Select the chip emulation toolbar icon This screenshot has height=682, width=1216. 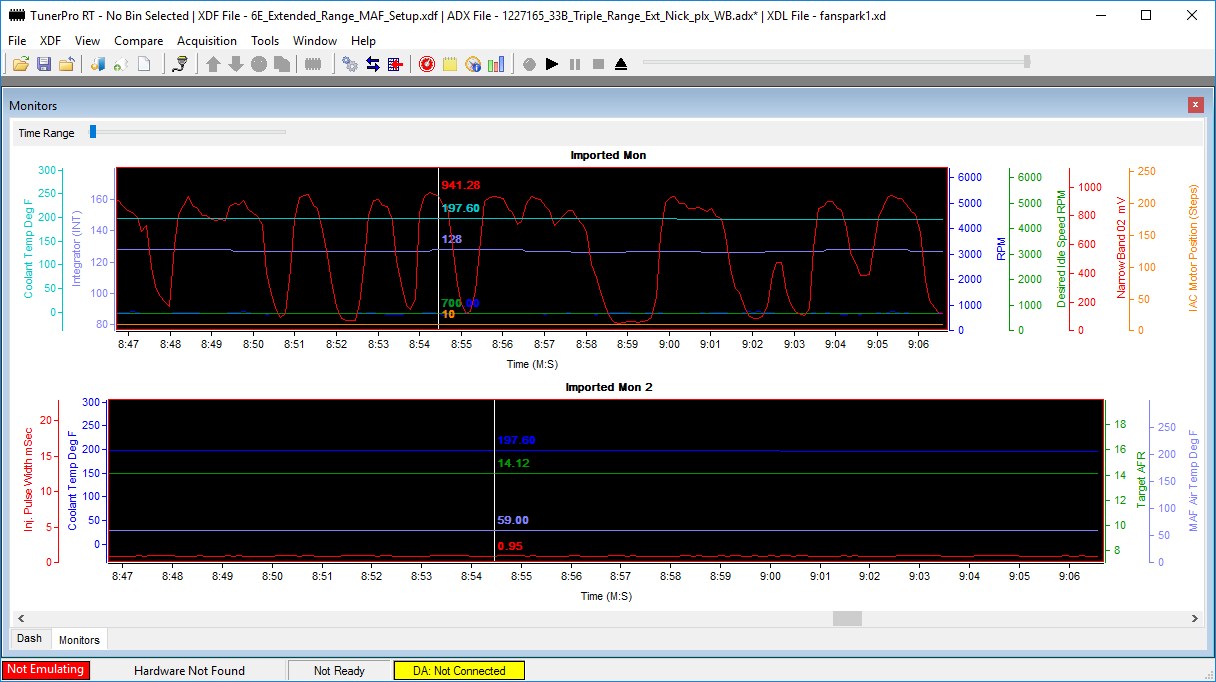tap(314, 63)
